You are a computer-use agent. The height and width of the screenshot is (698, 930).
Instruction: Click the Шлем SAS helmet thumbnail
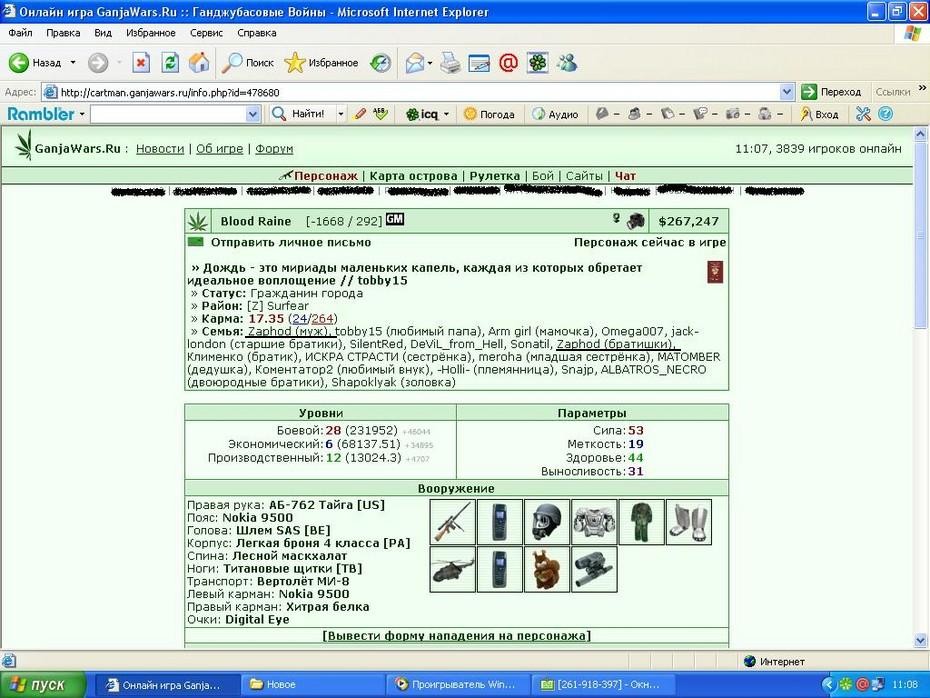[547, 522]
